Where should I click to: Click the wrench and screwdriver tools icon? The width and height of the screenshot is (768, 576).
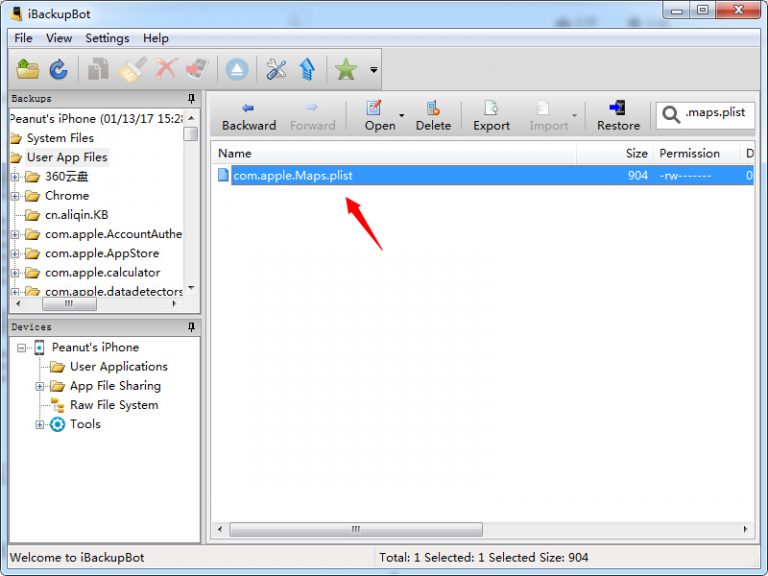[276, 69]
